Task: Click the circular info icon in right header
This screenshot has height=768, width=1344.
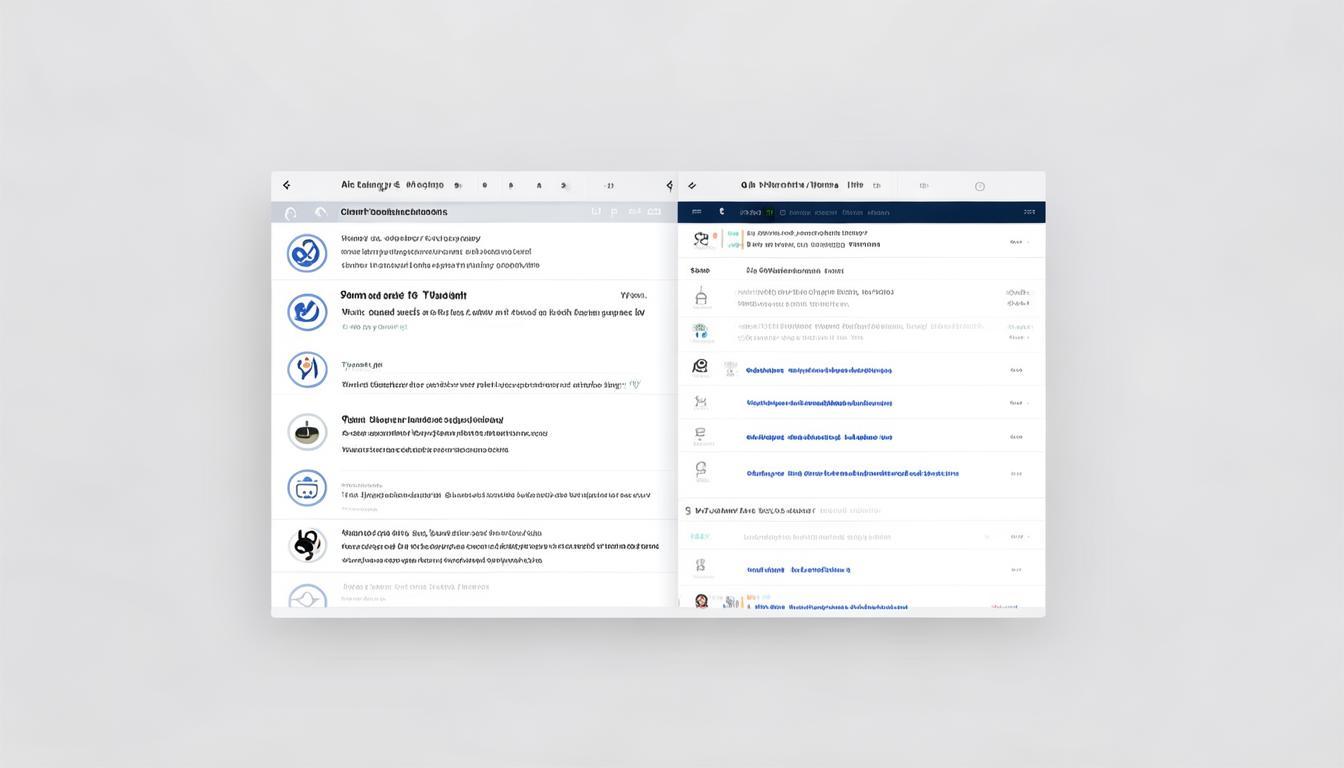Action: [980, 186]
